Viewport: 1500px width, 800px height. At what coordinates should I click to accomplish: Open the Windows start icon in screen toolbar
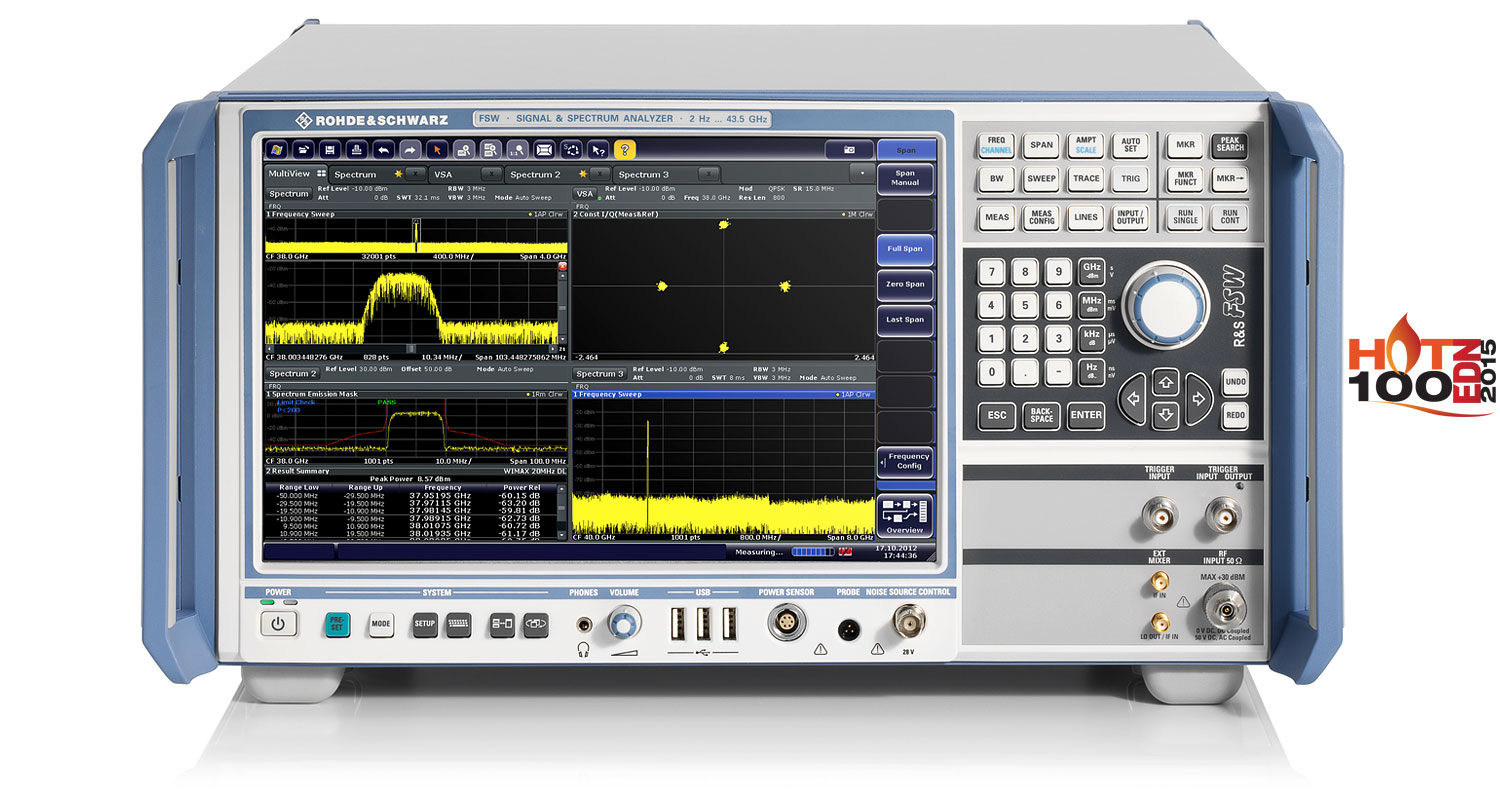(277, 149)
